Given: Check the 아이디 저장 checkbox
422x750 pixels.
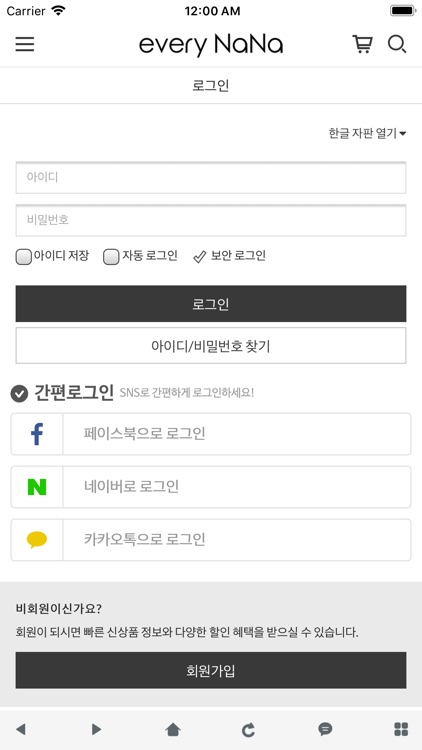Looking at the screenshot, I should (23, 257).
